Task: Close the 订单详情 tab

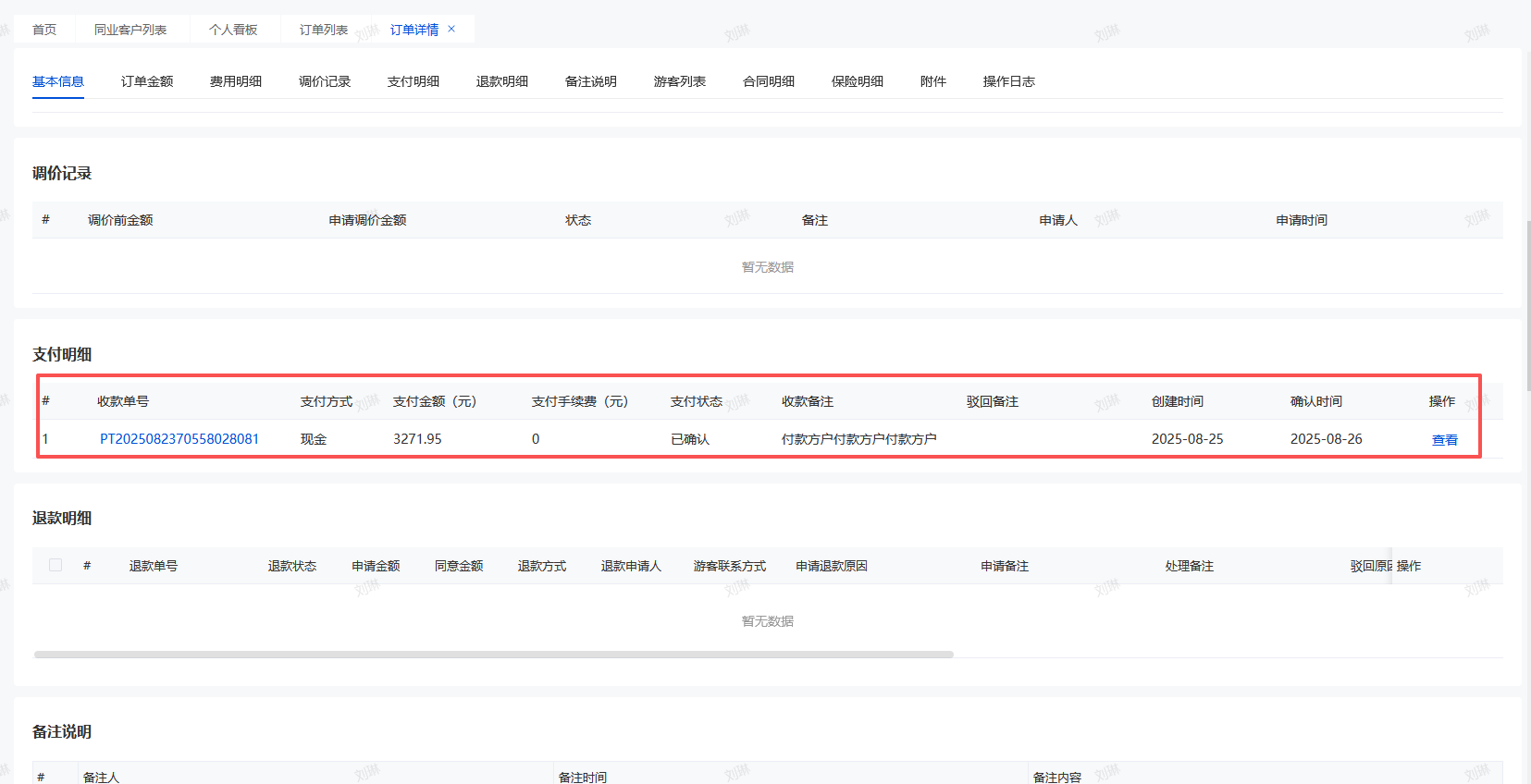Action: [451, 29]
